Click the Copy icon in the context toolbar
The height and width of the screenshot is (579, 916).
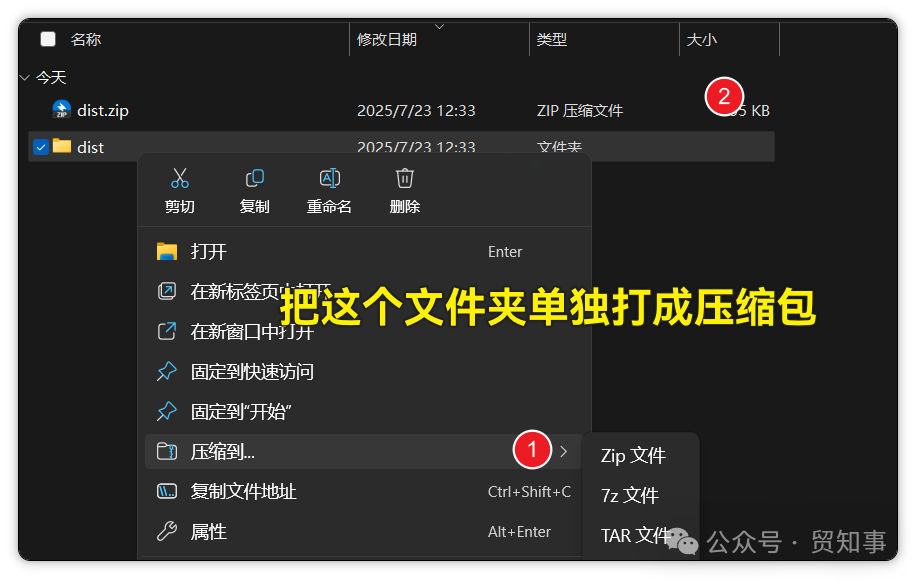[254, 177]
